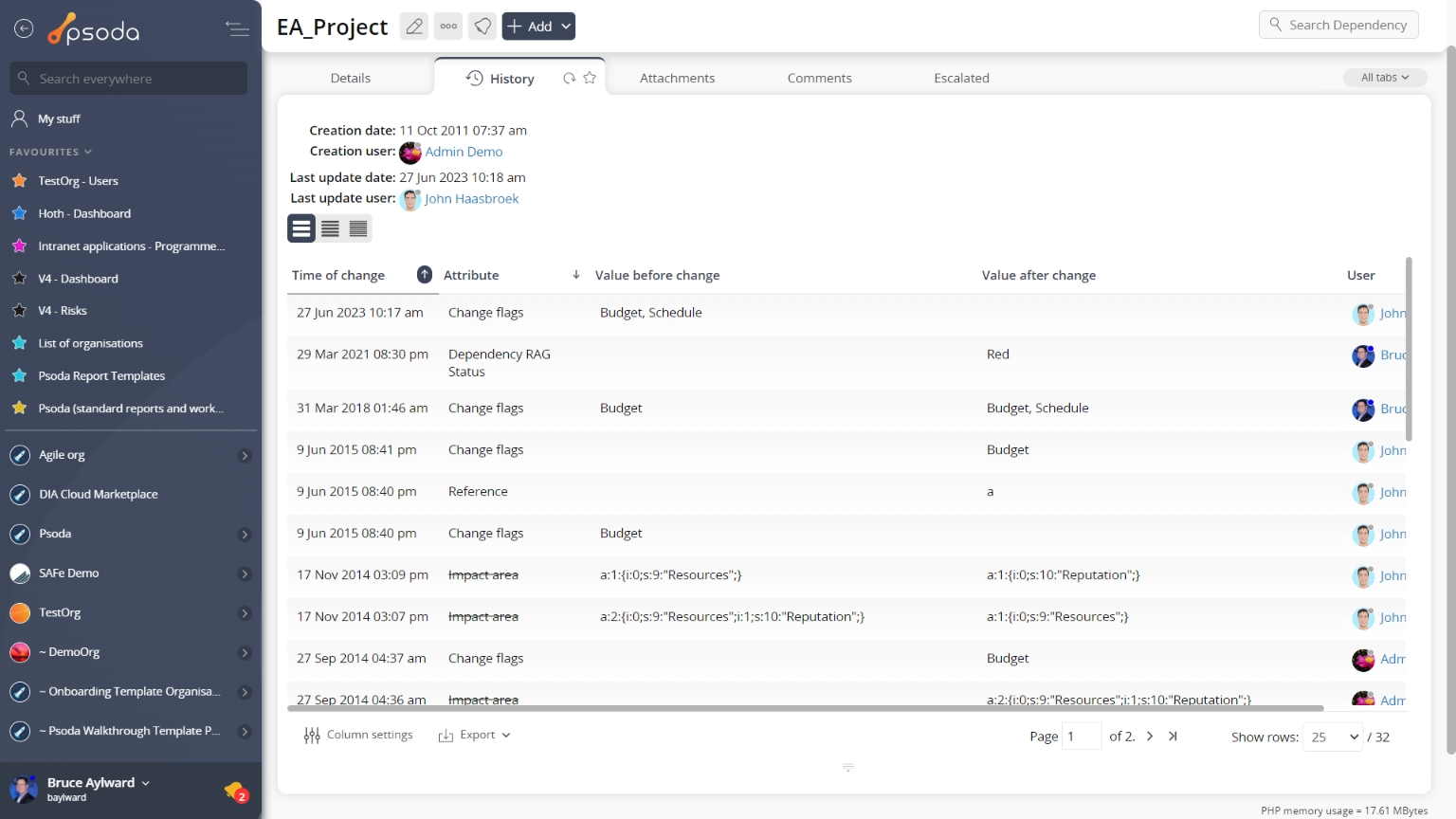Image resolution: width=1456 pixels, height=819 pixels.
Task: Click the panel resize handle below table
Action: click(x=848, y=768)
